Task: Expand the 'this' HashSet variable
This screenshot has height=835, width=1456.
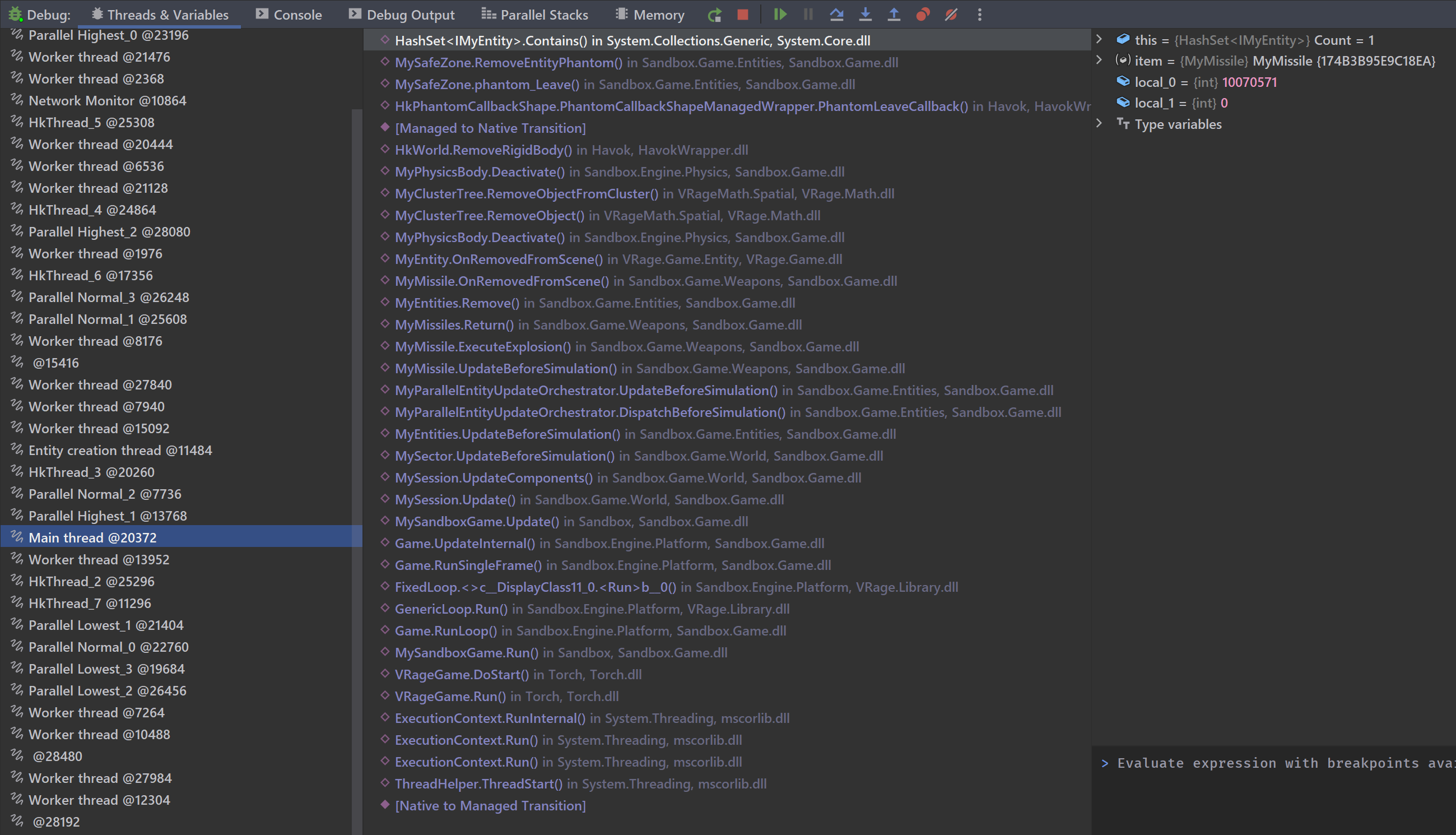Action: coord(1099,40)
